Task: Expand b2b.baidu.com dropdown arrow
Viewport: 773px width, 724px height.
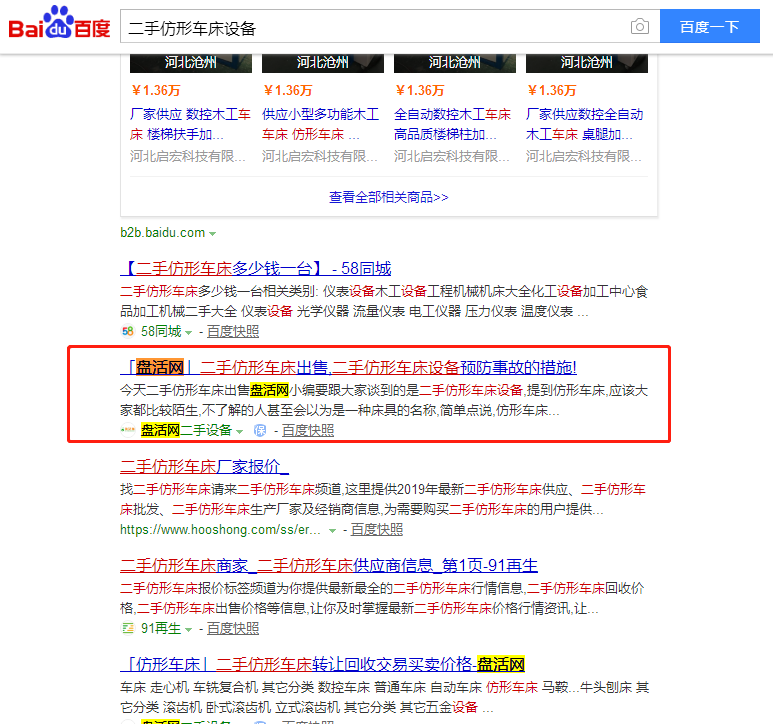Action: (212, 234)
